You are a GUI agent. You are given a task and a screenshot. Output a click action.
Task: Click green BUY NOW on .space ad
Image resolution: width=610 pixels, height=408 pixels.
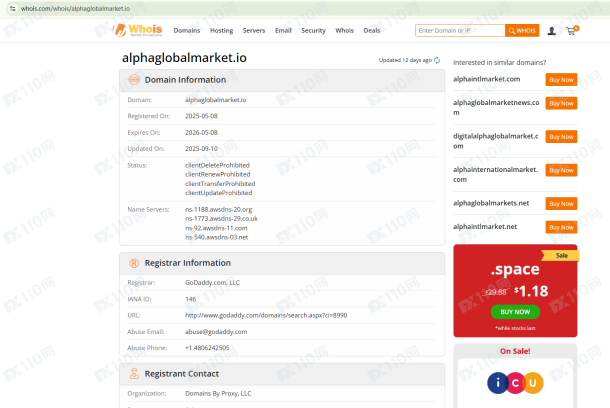[515, 312]
